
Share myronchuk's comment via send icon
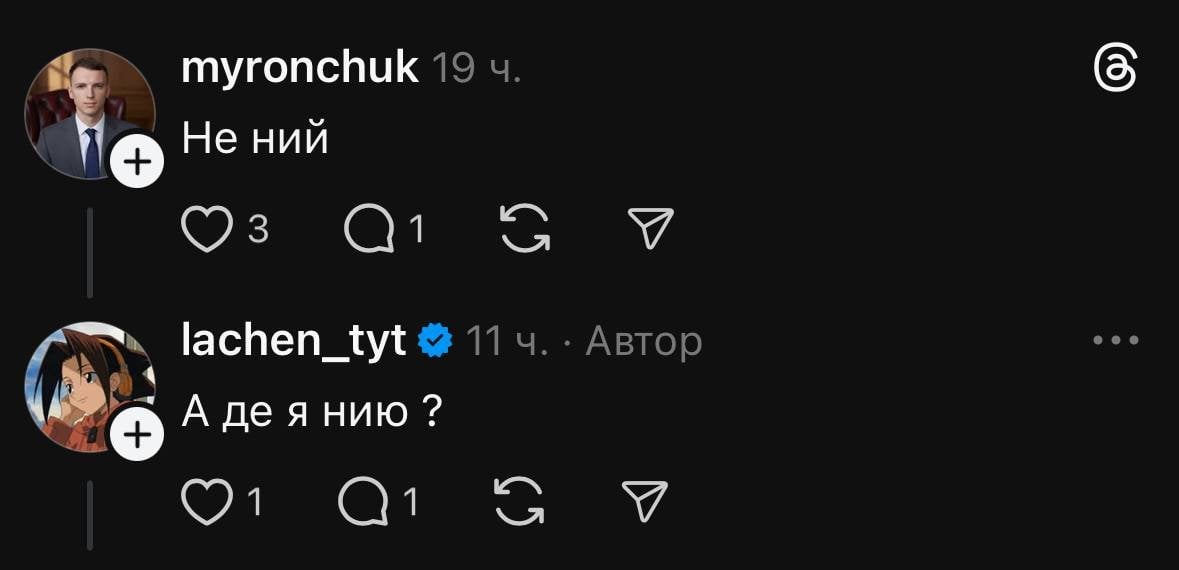pos(651,230)
